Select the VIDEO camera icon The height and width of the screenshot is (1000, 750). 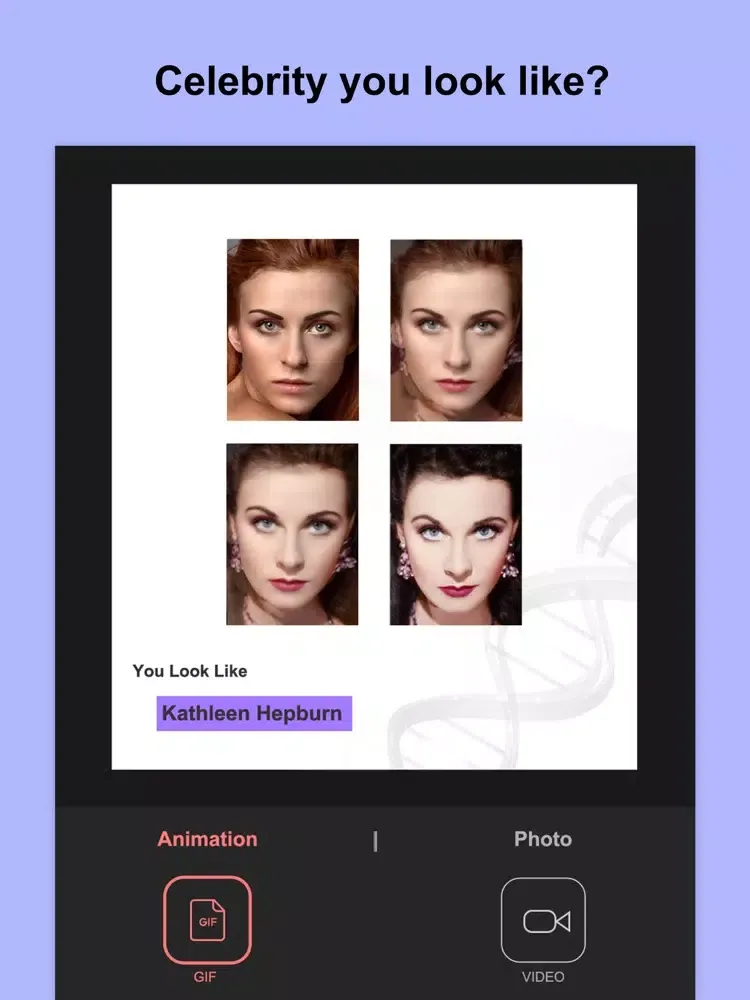click(543, 920)
